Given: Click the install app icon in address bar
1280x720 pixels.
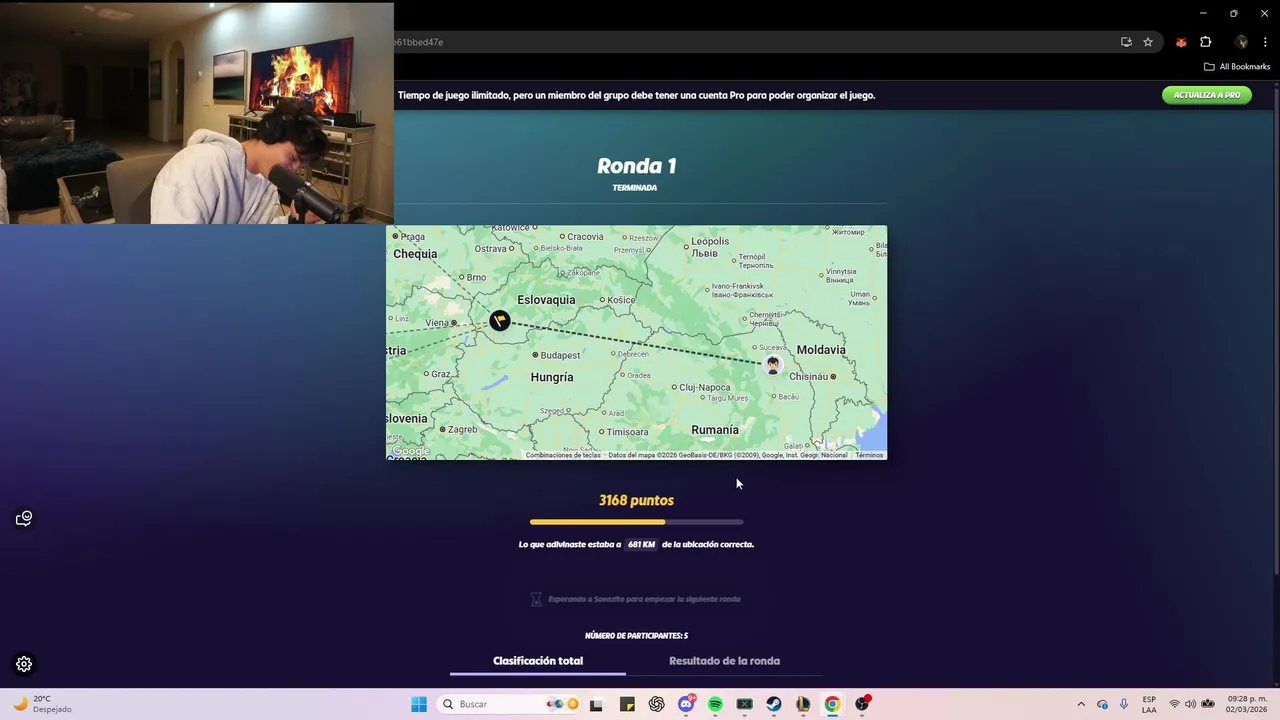Looking at the screenshot, I should (x=1126, y=42).
